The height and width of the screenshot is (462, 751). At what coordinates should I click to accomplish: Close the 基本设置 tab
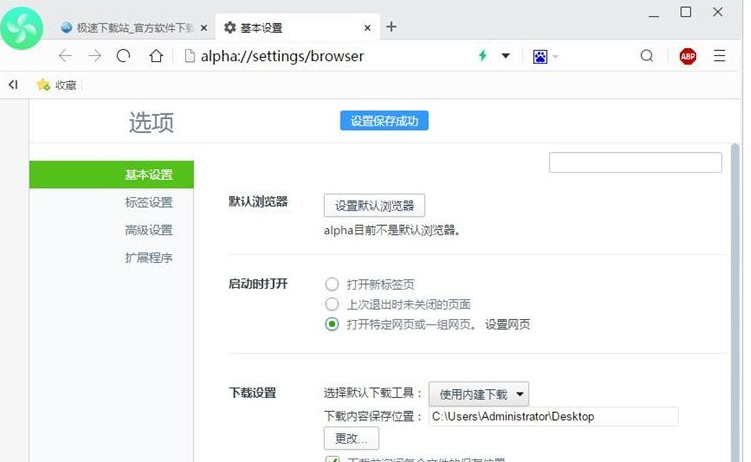[x=367, y=28]
